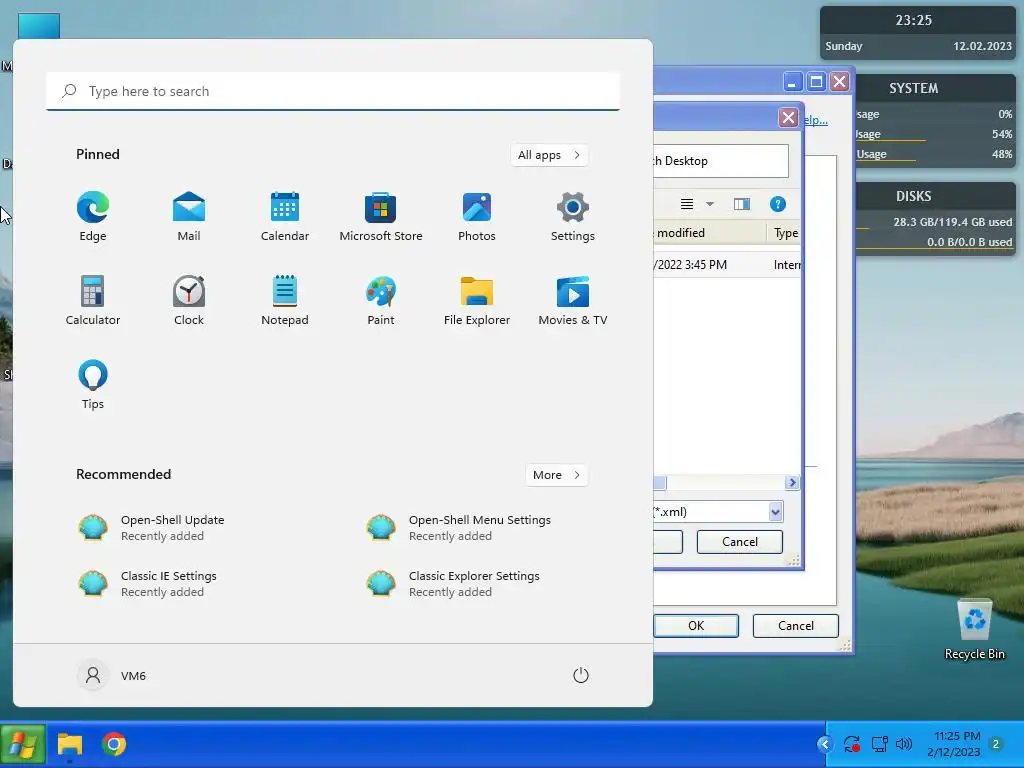This screenshot has width=1024, height=768.
Task: Open the volume tray icon
Action: (x=904, y=744)
